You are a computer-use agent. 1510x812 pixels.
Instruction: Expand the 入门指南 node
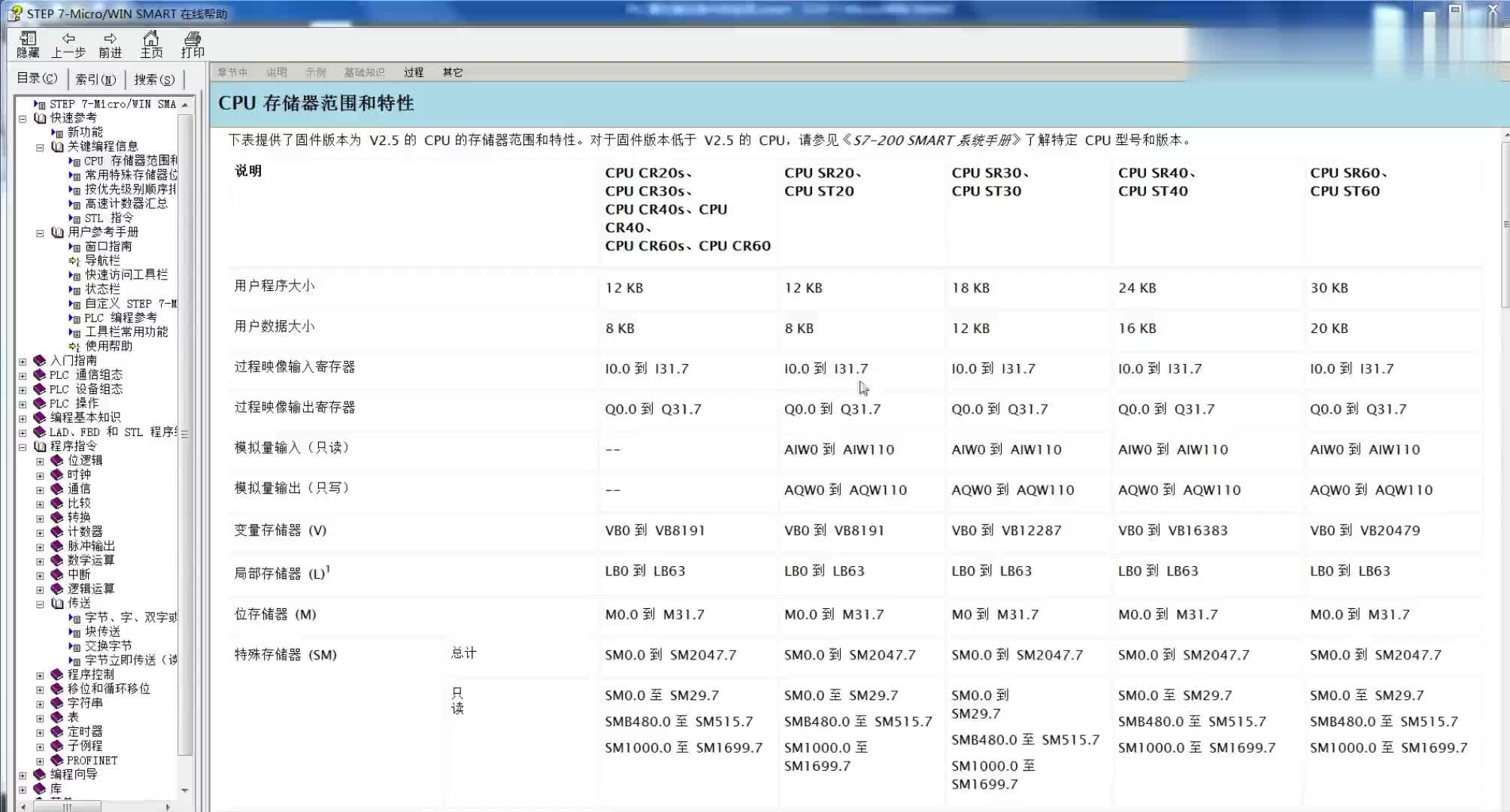coord(23,362)
